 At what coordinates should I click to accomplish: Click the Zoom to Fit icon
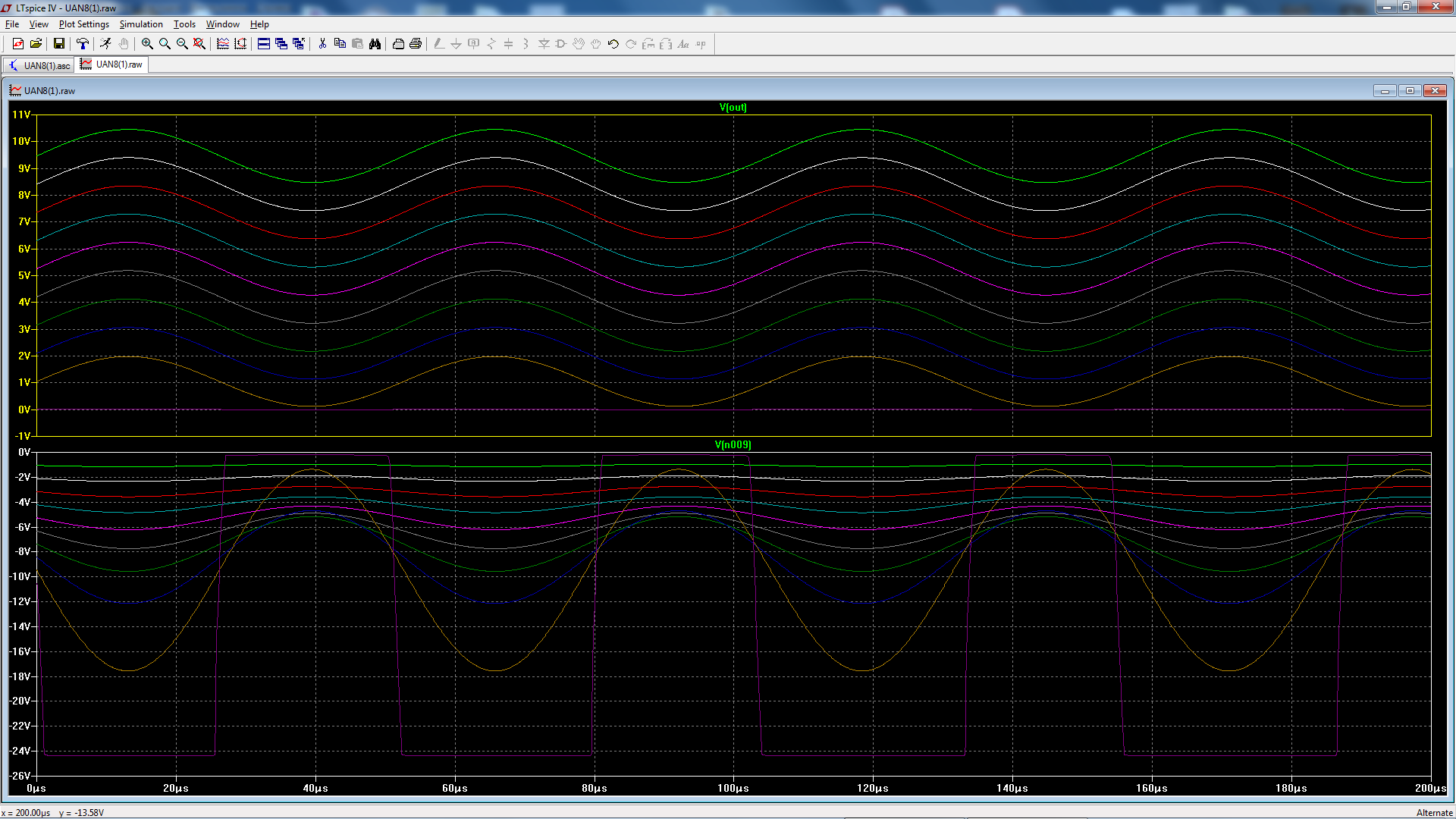(199, 44)
